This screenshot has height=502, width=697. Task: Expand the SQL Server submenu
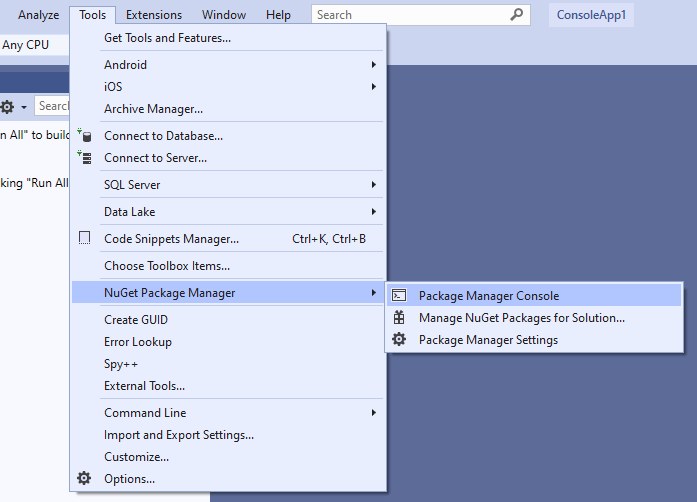[228, 185]
